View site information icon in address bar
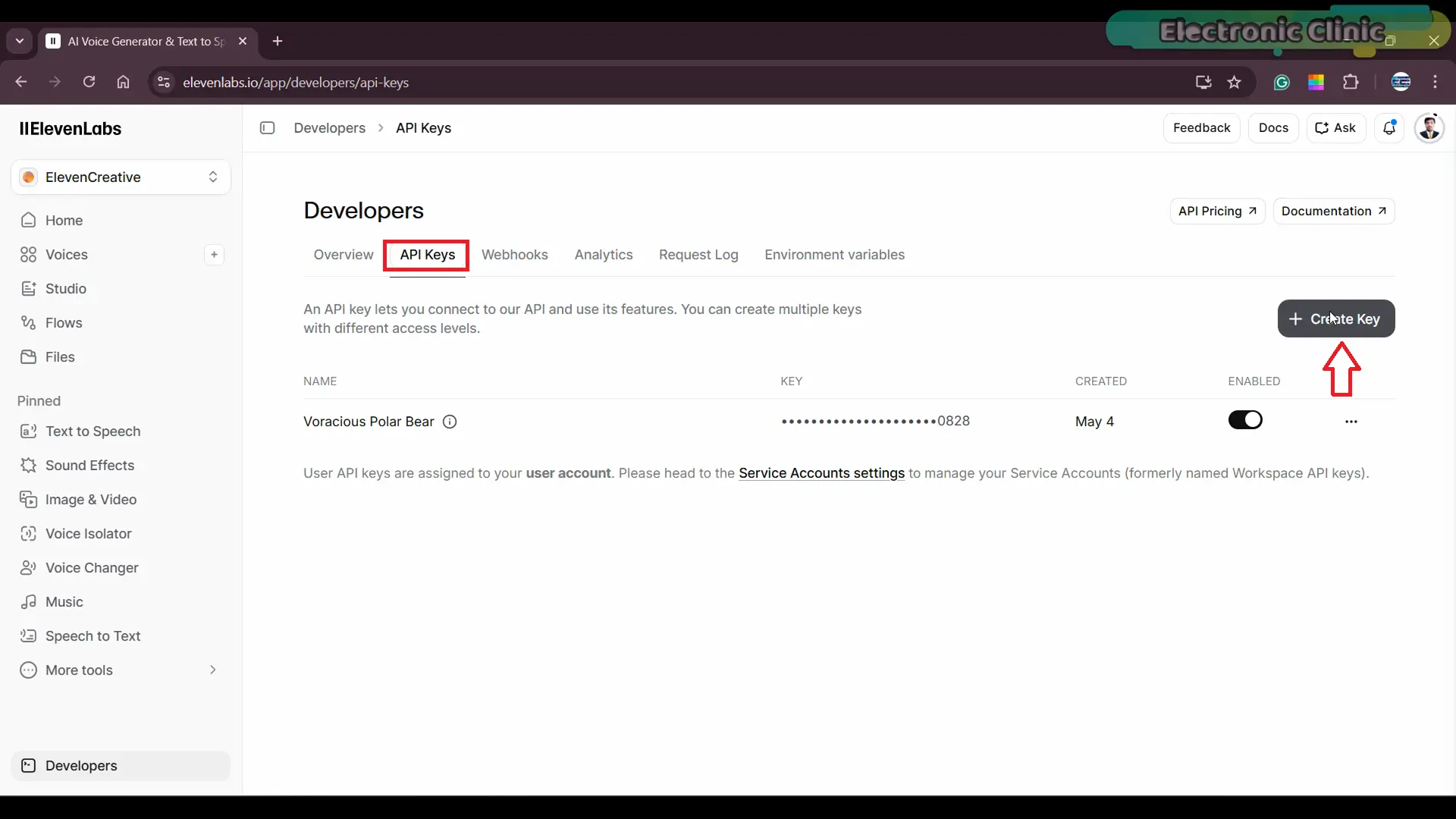The height and width of the screenshot is (819, 1456). tap(164, 82)
